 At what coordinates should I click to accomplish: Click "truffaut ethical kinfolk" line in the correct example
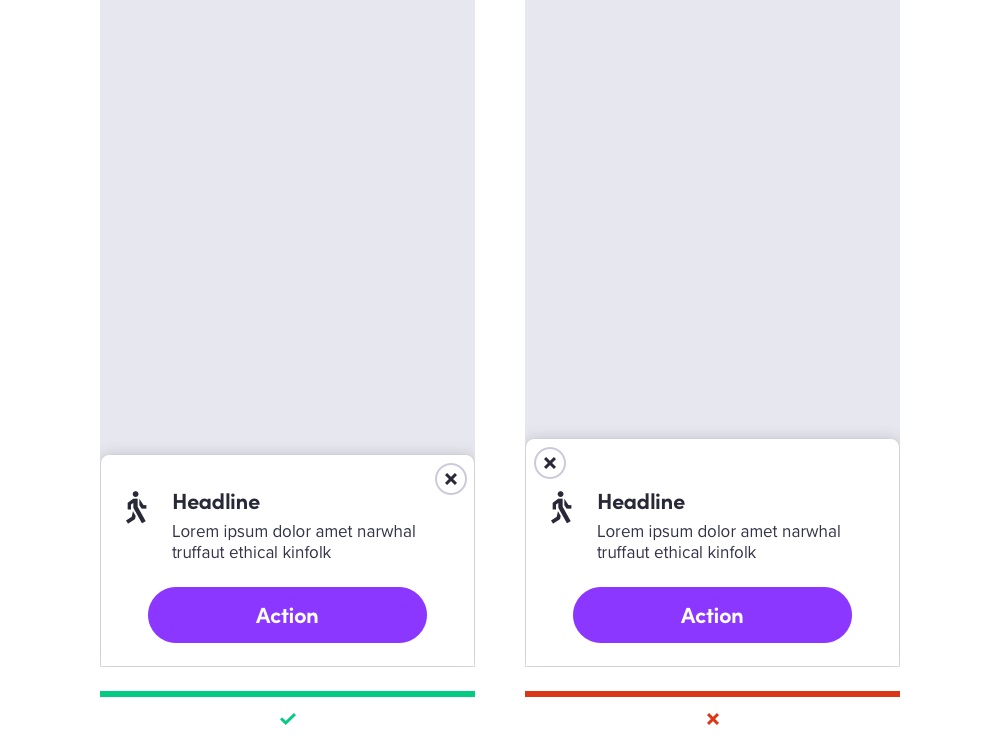[251, 553]
